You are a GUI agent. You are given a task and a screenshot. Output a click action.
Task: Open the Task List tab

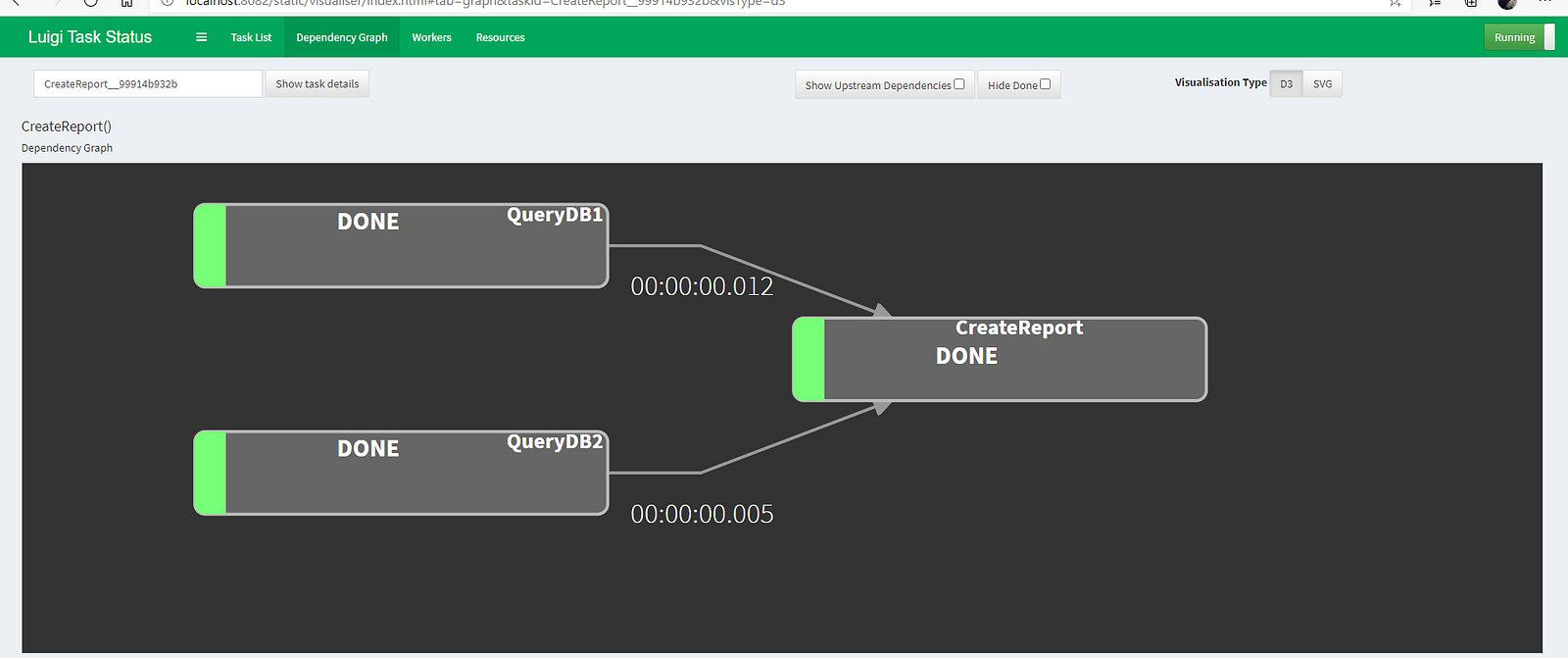click(x=251, y=37)
